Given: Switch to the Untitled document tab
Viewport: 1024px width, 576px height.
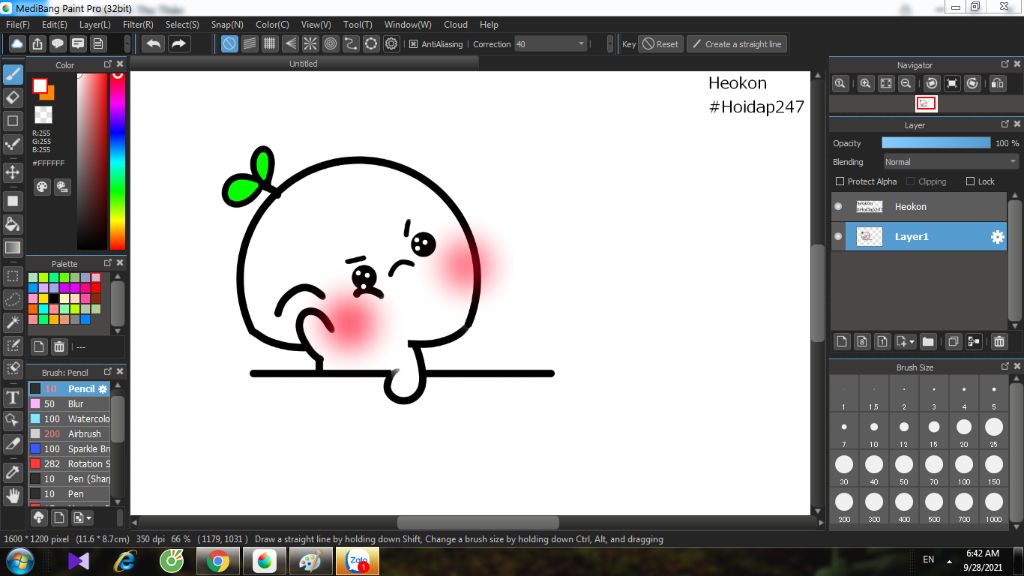Looking at the screenshot, I should pyautogui.click(x=304, y=63).
